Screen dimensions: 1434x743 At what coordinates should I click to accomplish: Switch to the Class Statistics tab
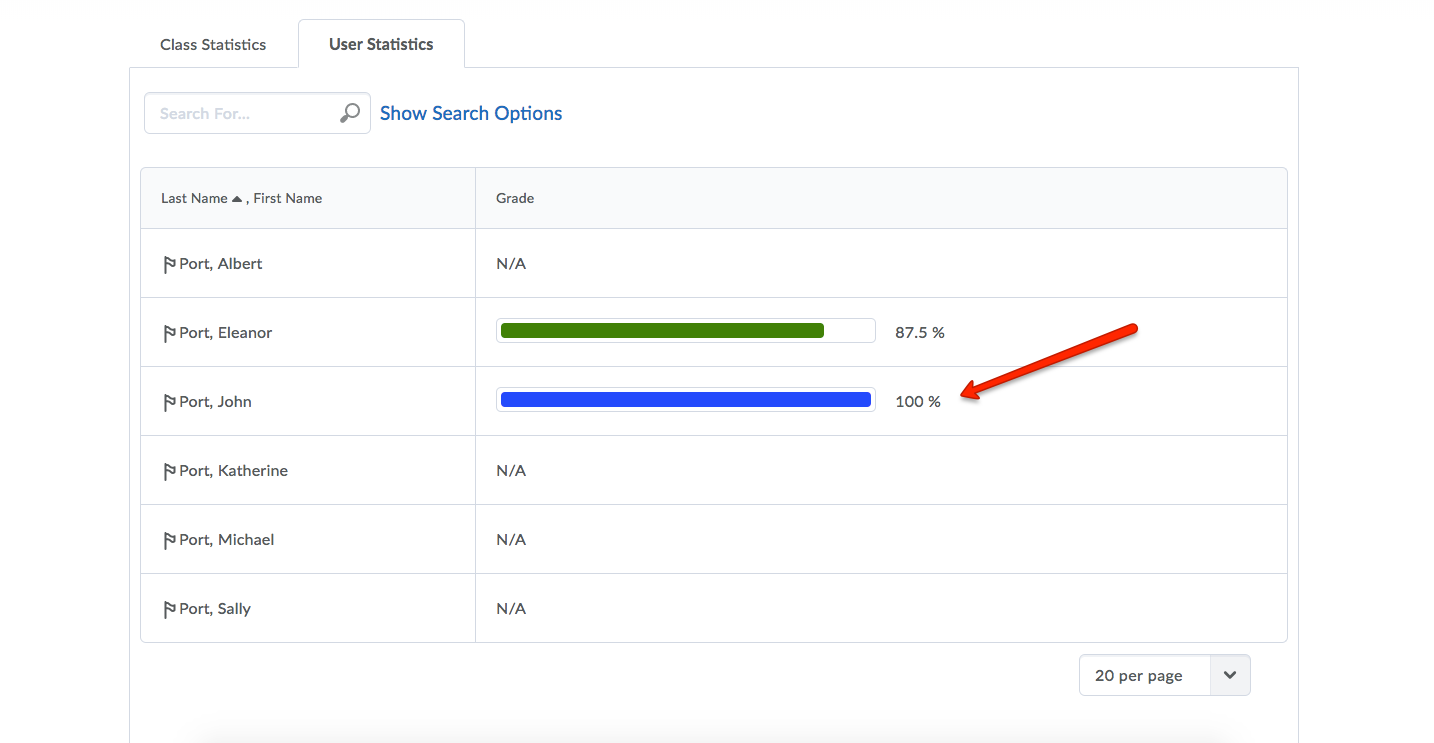point(213,44)
